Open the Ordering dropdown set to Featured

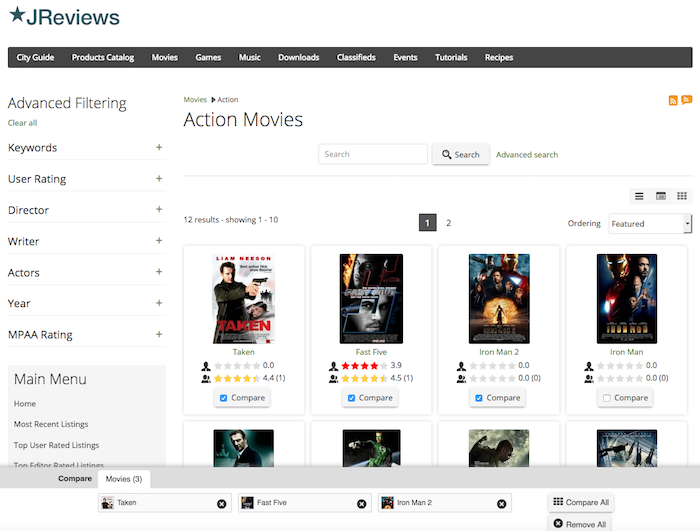[650, 223]
